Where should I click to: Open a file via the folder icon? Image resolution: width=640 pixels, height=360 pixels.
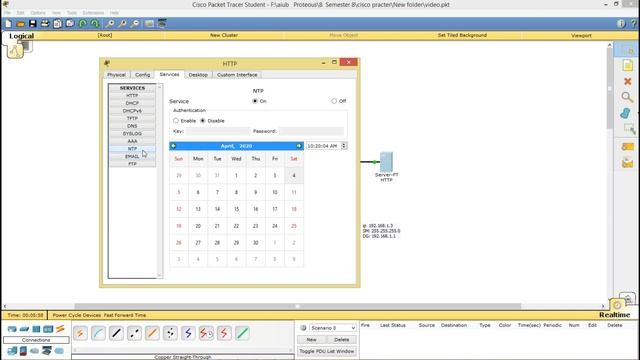[x=20, y=24]
